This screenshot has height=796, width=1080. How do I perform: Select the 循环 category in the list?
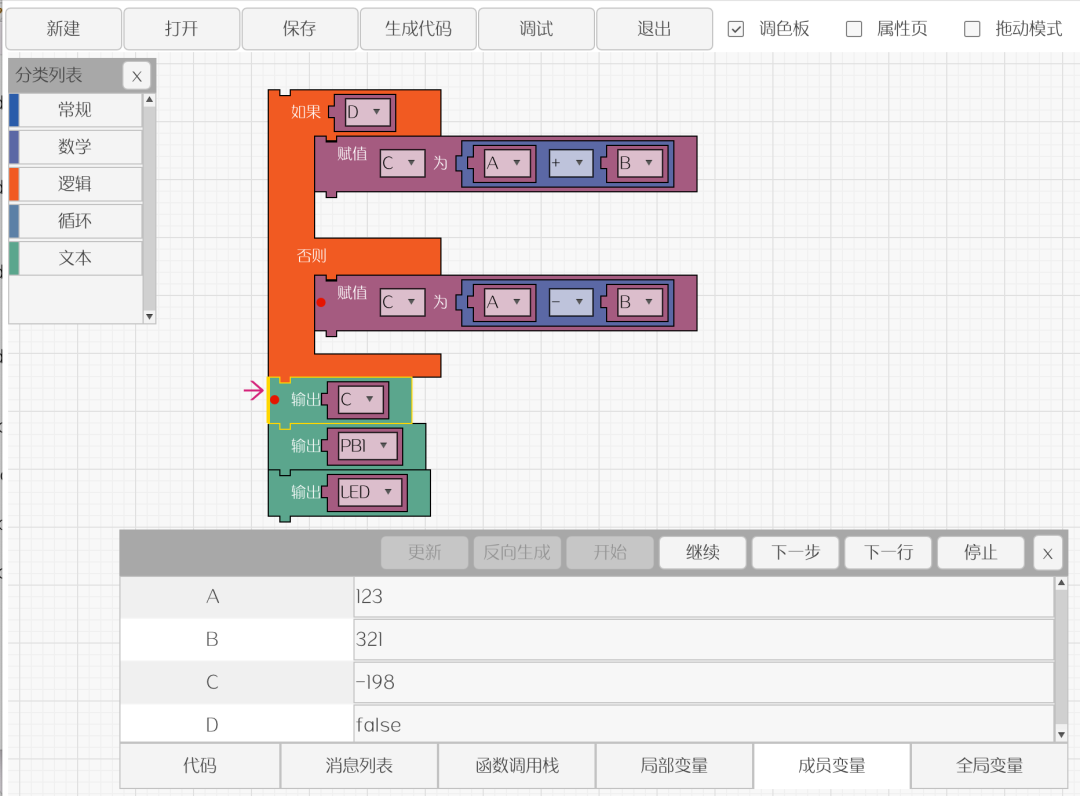(75, 221)
